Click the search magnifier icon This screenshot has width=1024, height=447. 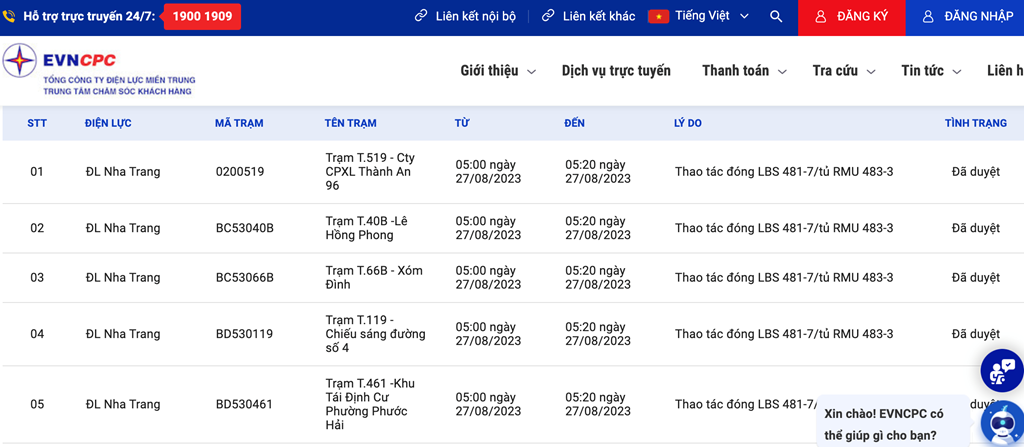pyautogui.click(x=776, y=16)
